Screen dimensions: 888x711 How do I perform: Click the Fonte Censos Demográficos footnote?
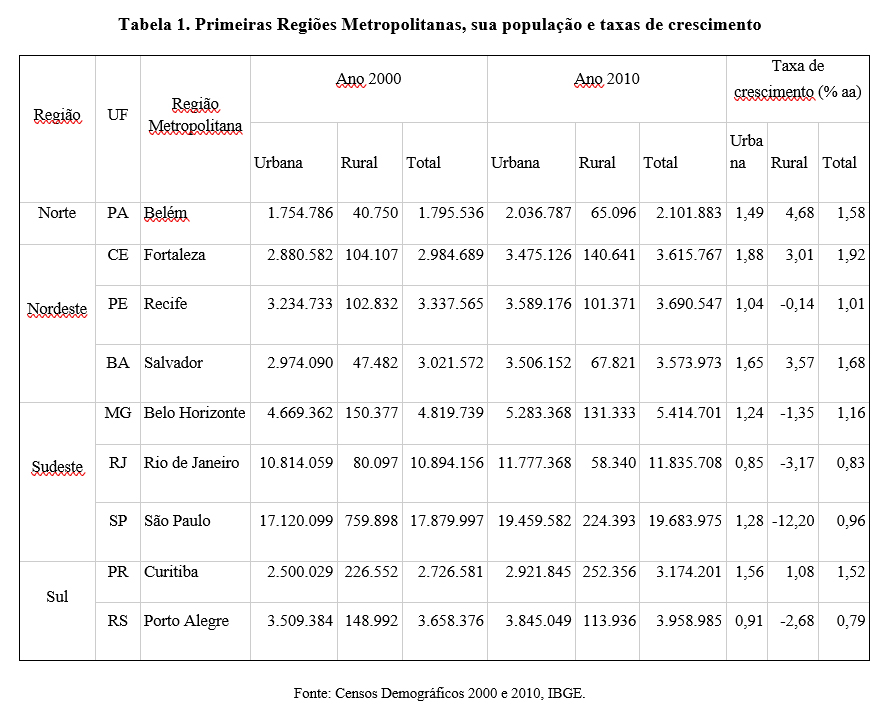tap(440, 692)
